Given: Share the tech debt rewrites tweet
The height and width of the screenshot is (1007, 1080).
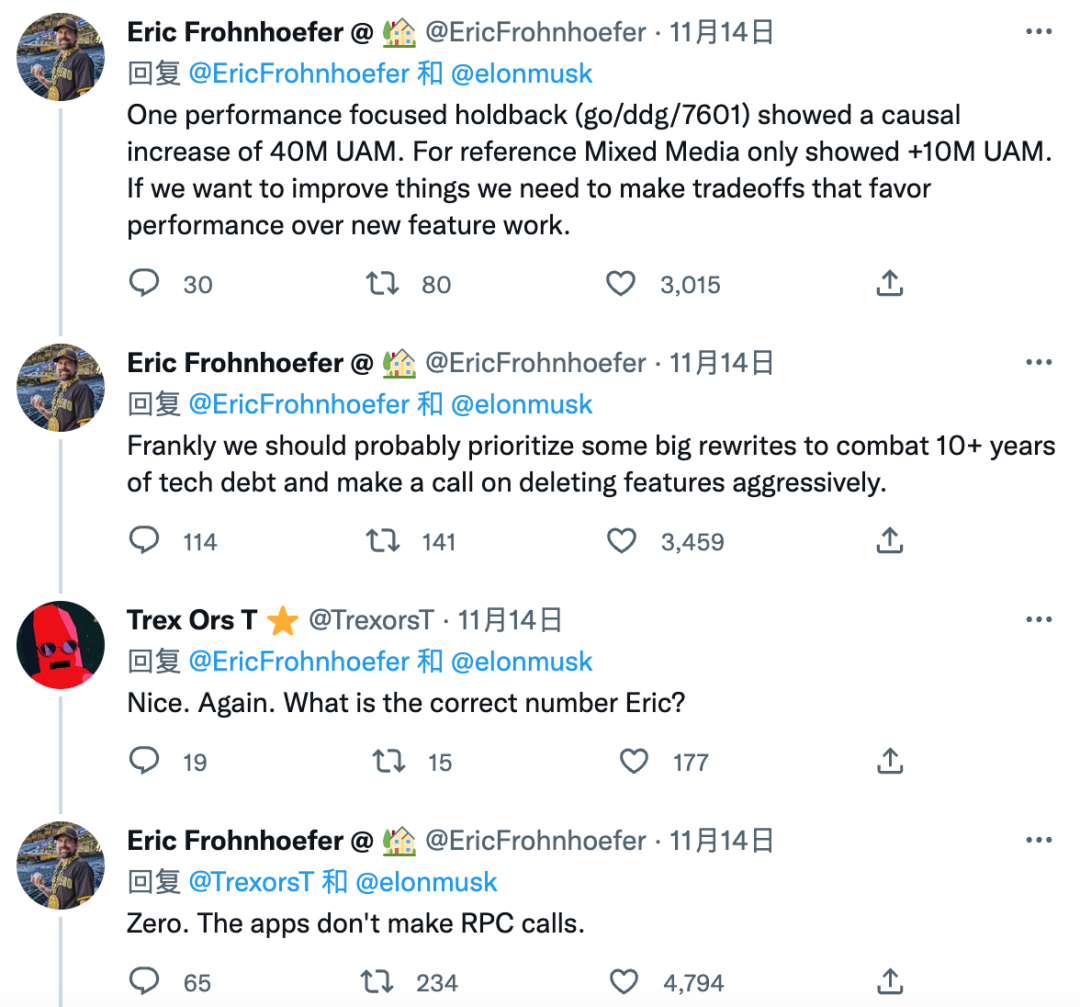Looking at the screenshot, I should tap(889, 541).
